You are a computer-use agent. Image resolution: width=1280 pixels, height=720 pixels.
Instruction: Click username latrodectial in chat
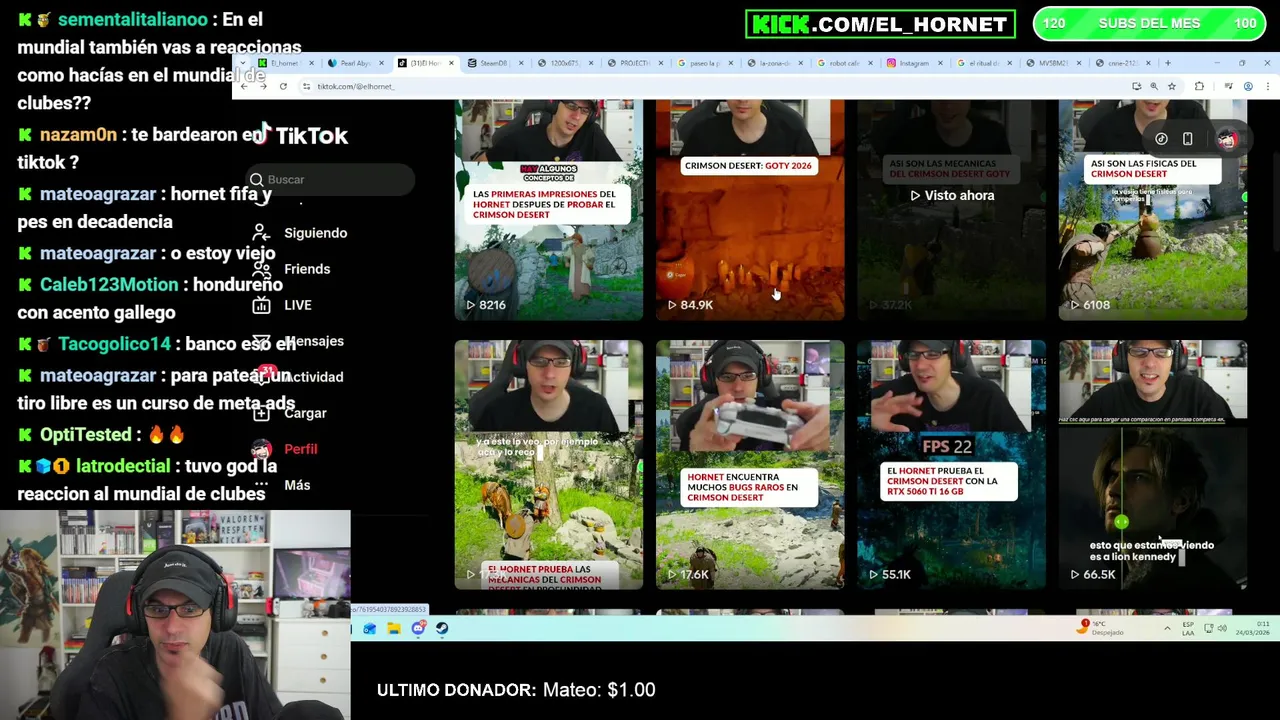[125, 467]
